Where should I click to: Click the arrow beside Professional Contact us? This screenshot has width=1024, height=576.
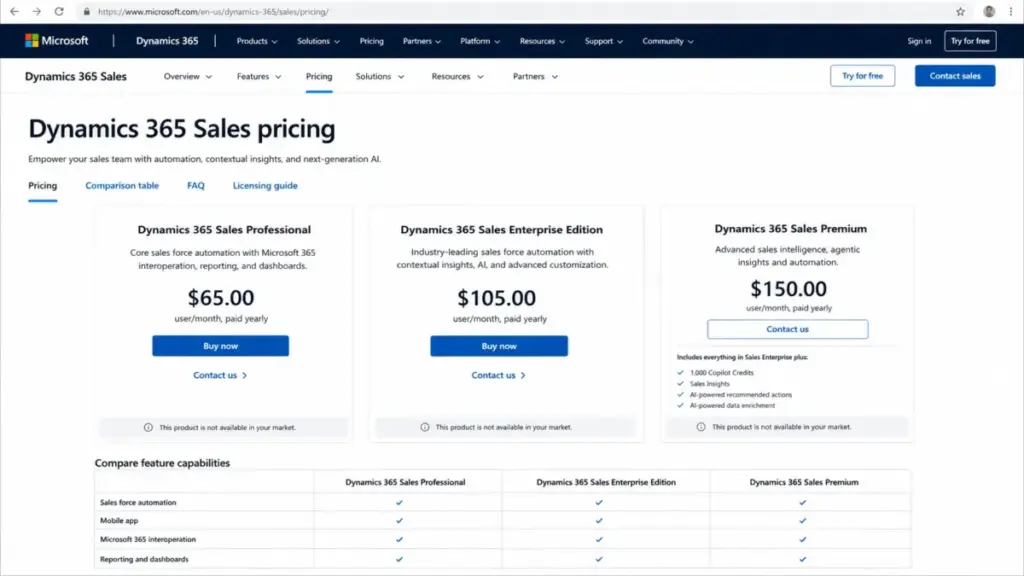tap(245, 376)
